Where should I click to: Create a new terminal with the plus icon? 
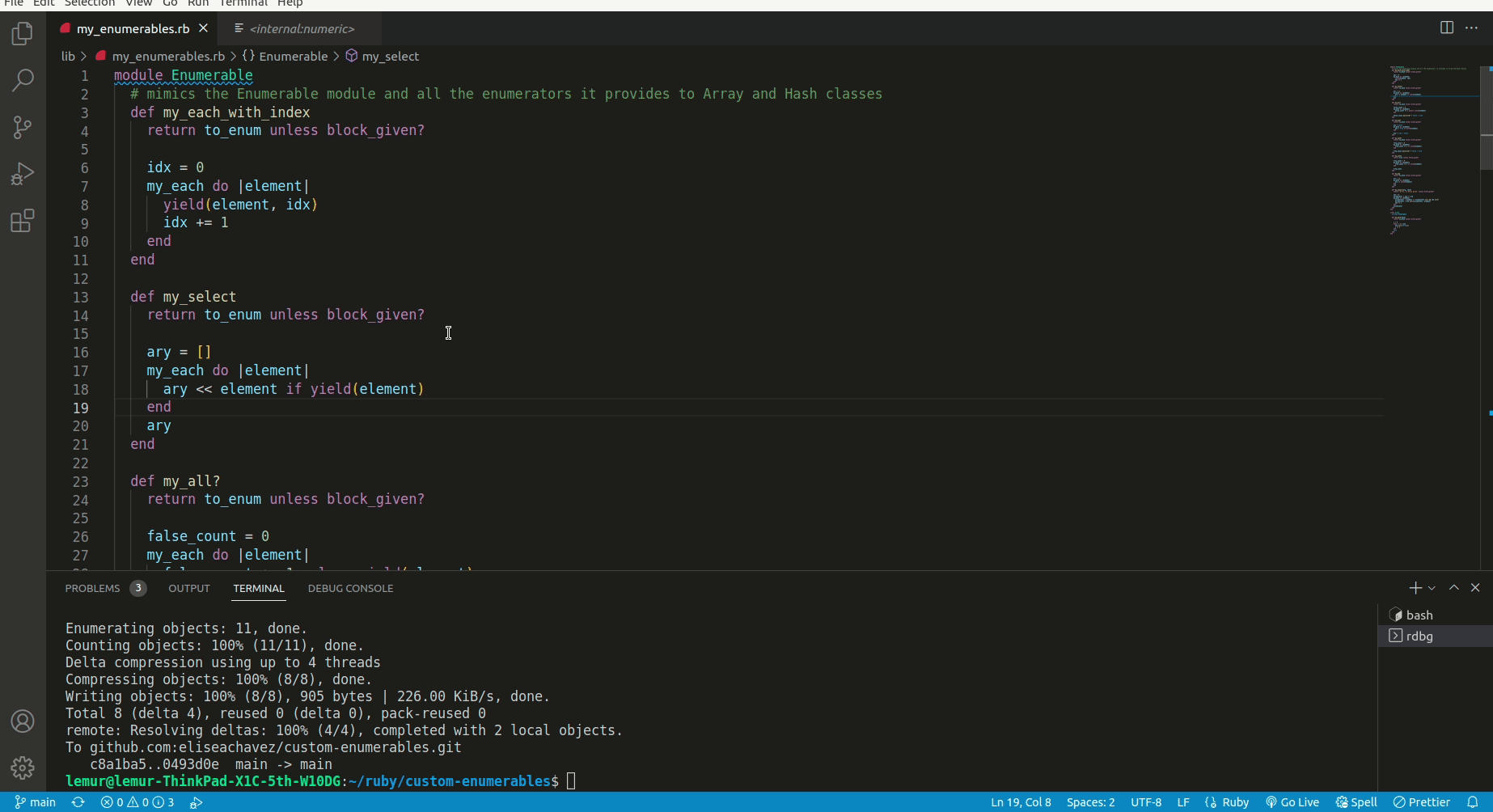point(1416,588)
